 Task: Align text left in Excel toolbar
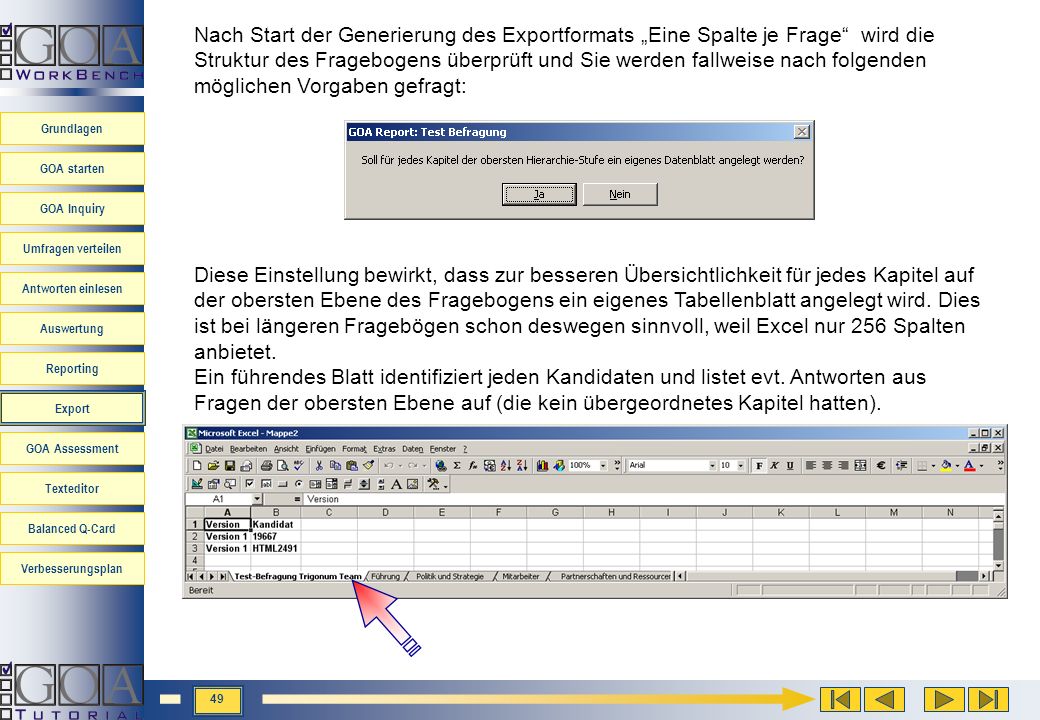[811, 465]
